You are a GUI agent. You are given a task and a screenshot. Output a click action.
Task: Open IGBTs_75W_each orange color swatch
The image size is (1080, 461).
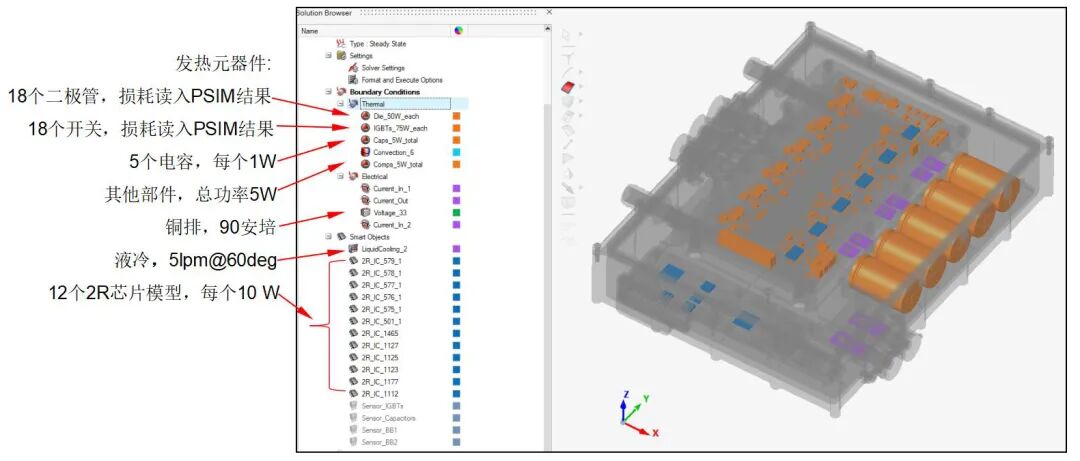[456, 127]
